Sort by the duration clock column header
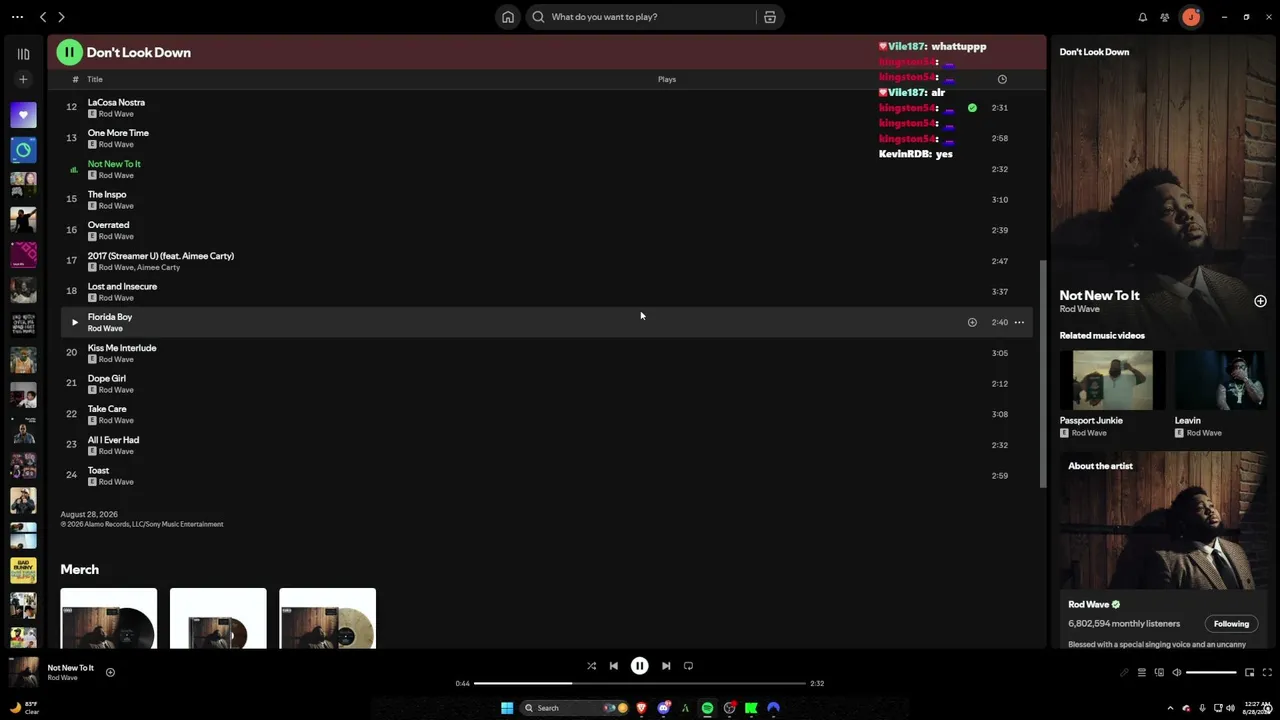 click(1002, 79)
